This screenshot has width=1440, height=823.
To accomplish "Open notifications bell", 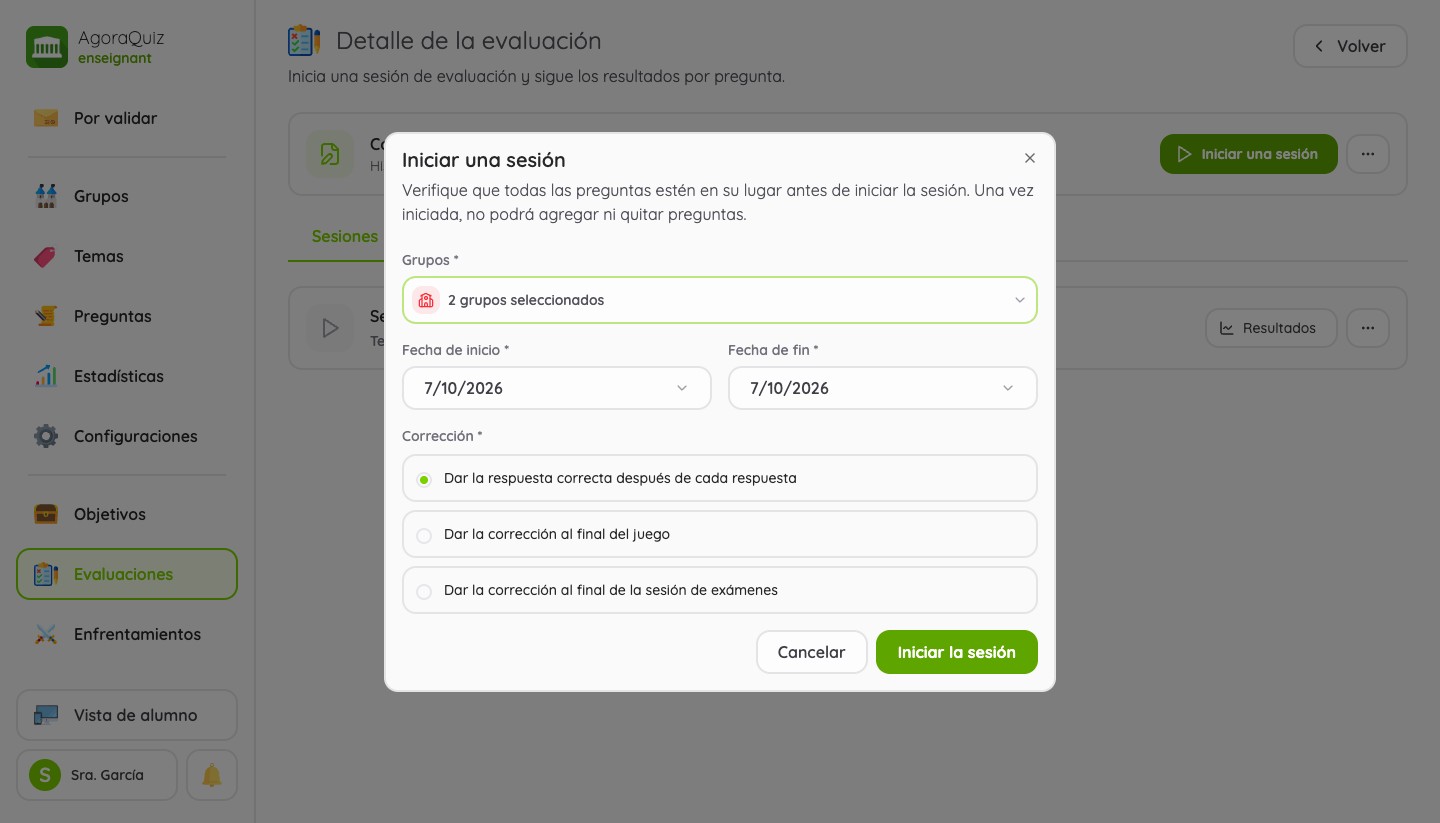I will pyautogui.click(x=212, y=775).
